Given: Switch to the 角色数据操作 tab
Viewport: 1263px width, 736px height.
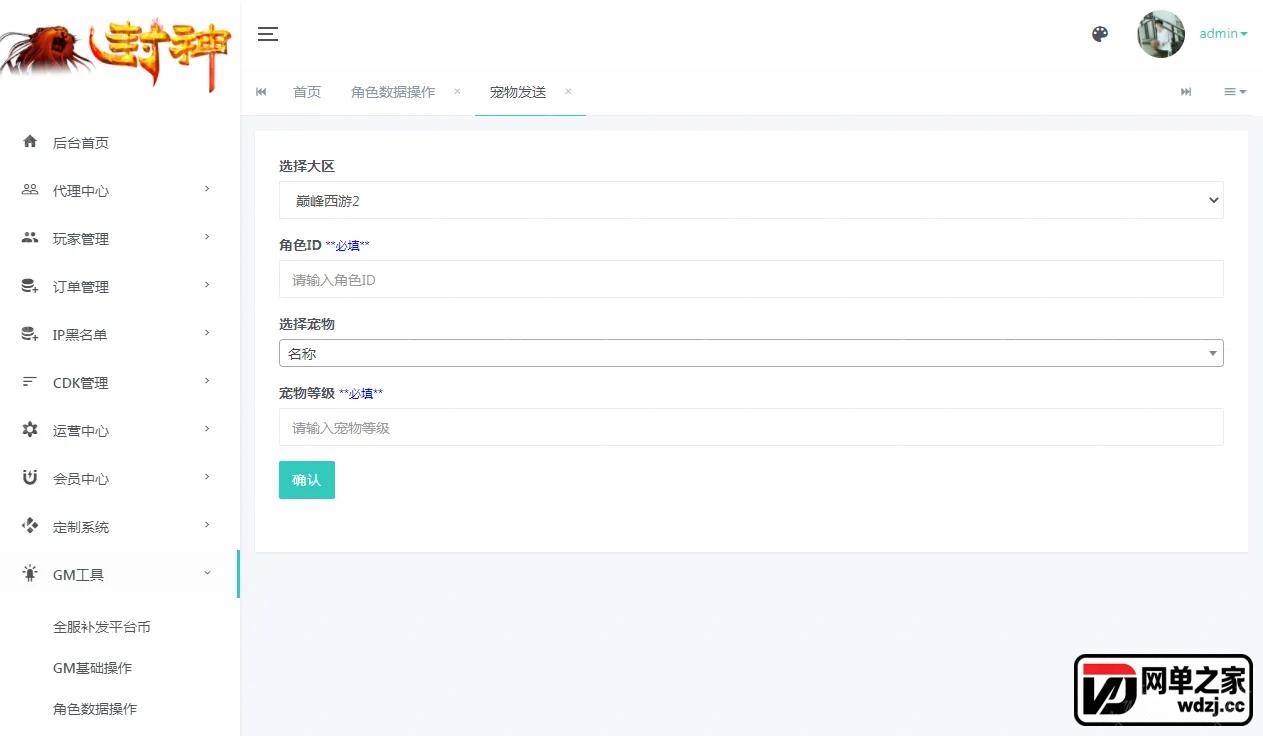Looking at the screenshot, I should 393,92.
